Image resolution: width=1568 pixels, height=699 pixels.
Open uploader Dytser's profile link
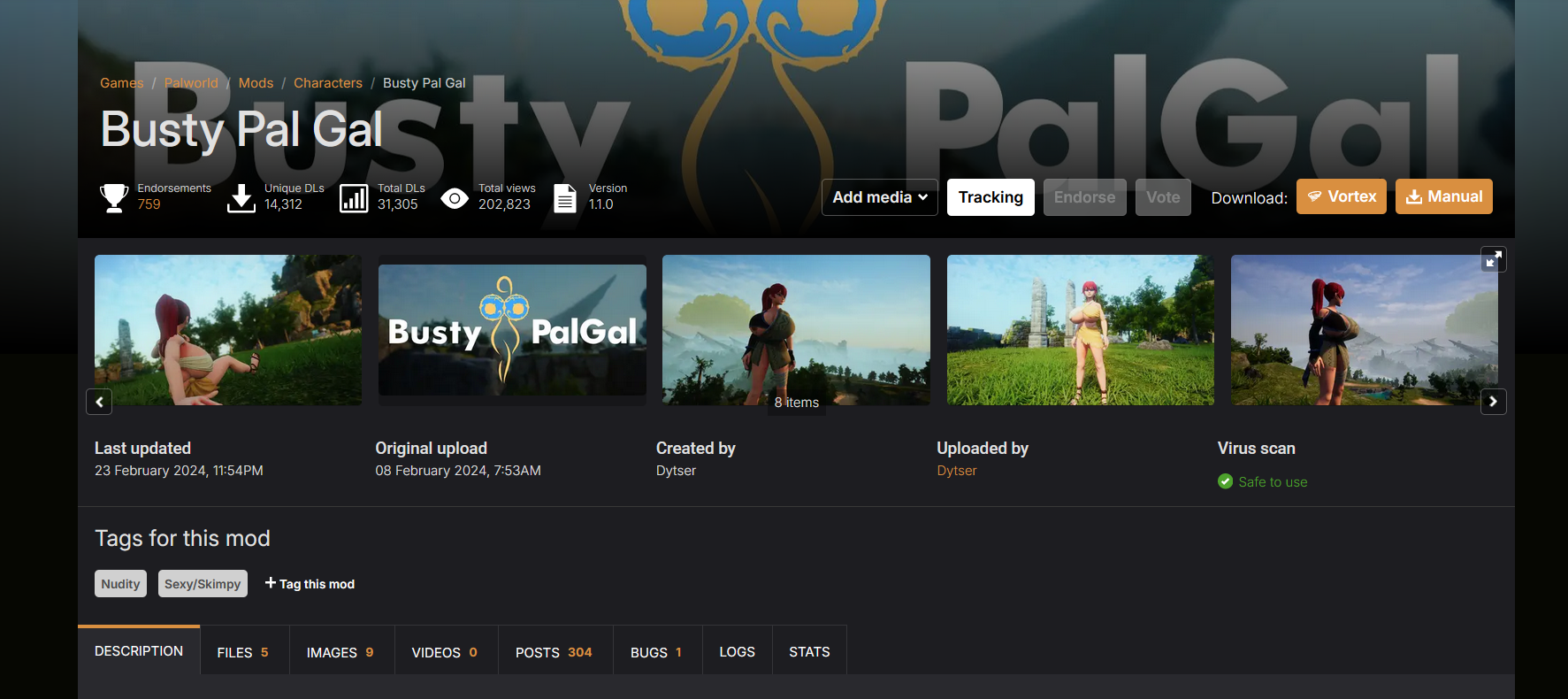click(x=957, y=471)
